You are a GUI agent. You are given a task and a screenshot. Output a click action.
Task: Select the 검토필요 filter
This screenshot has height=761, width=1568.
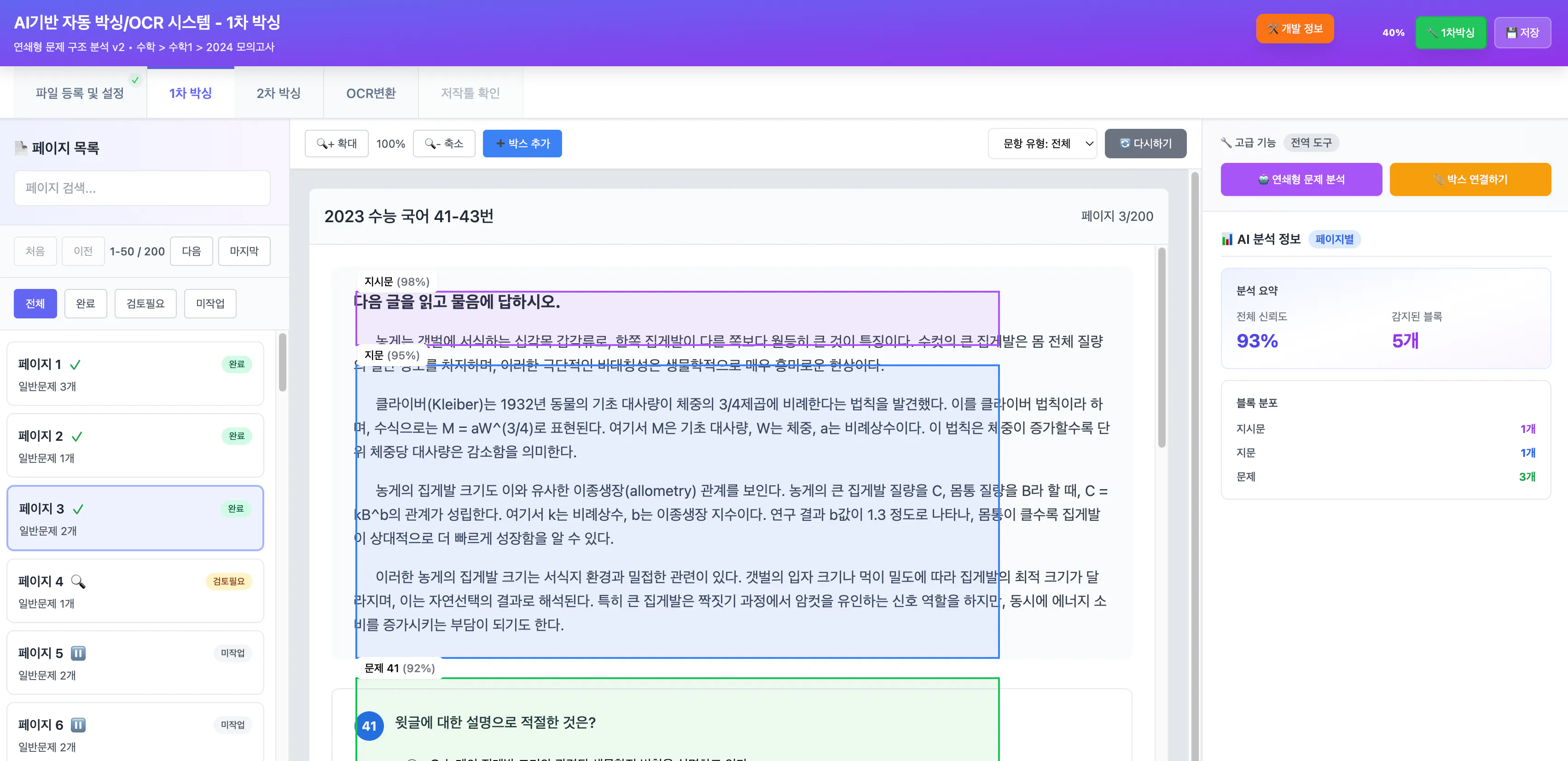tap(145, 304)
